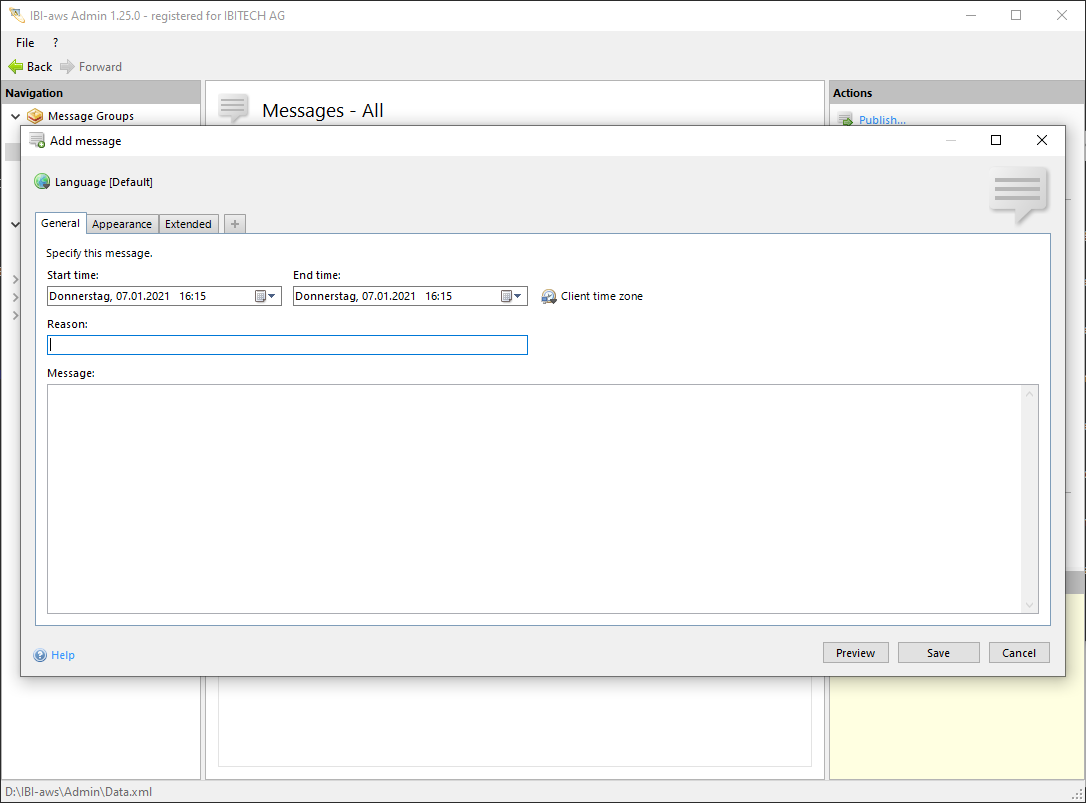Click the Message Groups box icon

(35, 116)
